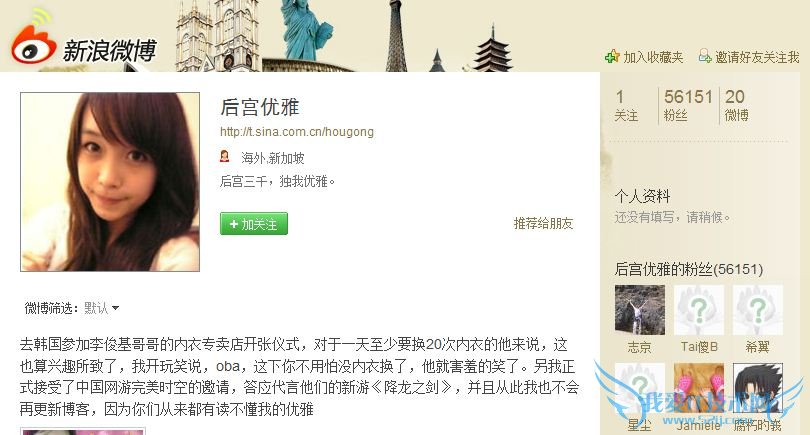Open the anime character fan avatar
The height and width of the screenshot is (435, 810).
pyautogui.click(x=758, y=388)
